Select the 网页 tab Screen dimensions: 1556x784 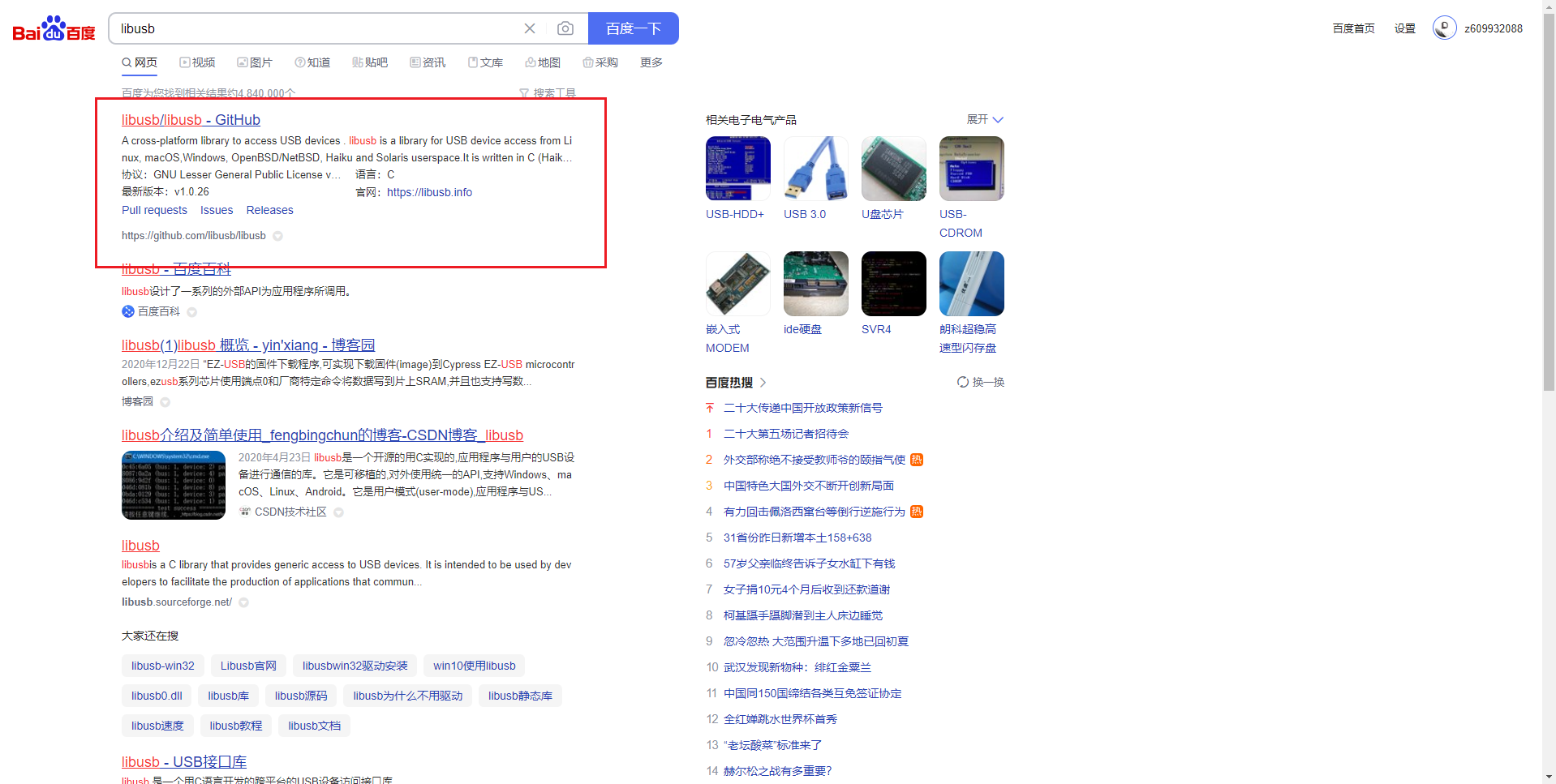(x=140, y=62)
